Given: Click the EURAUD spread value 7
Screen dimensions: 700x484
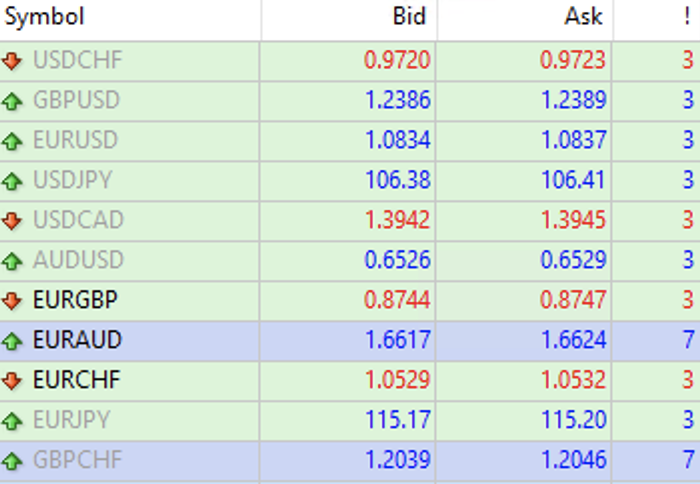Looking at the screenshot, I should point(688,340).
